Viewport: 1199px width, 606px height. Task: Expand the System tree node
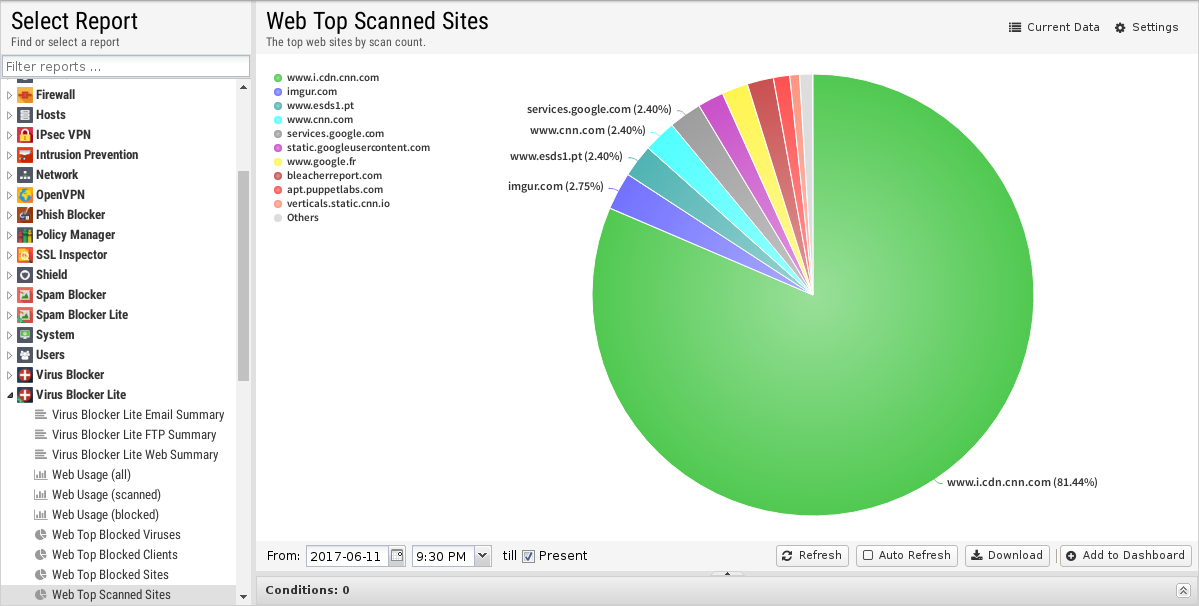click(9, 335)
